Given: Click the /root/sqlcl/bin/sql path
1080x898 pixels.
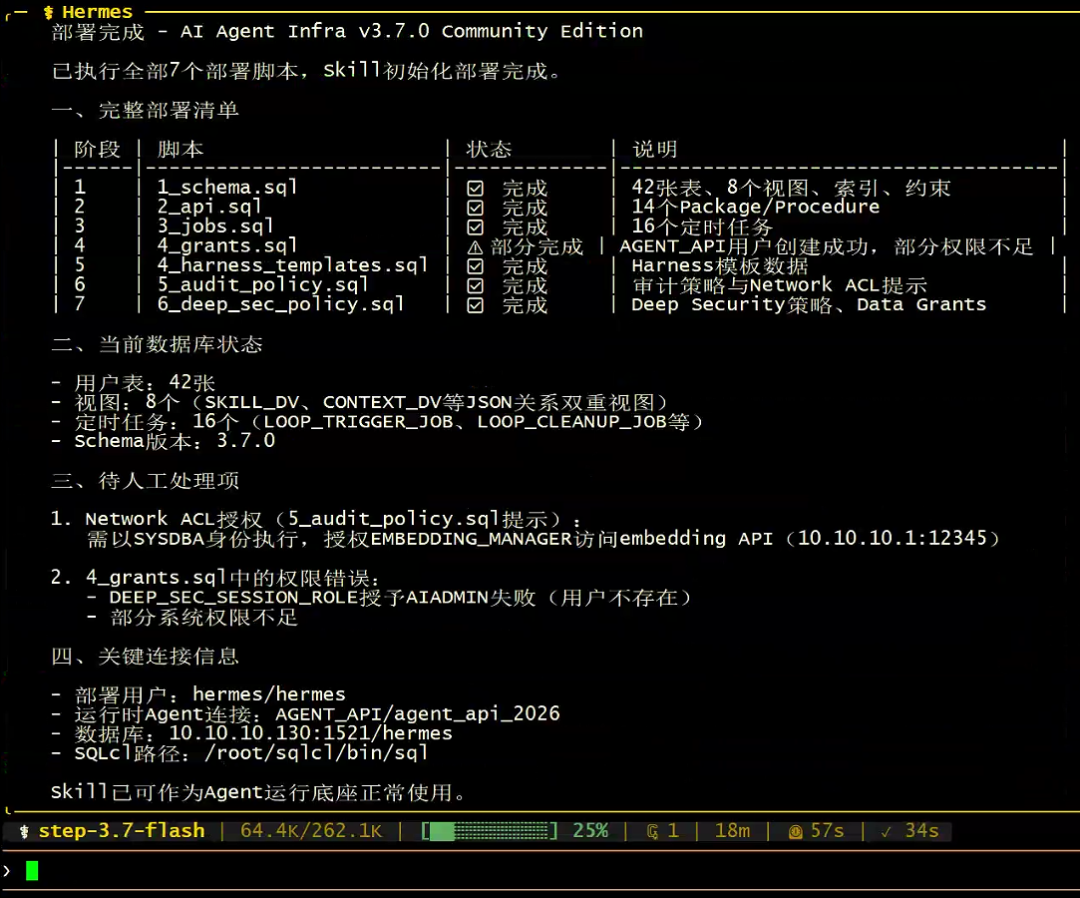Looking at the screenshot, I should (x=316, y=753).
